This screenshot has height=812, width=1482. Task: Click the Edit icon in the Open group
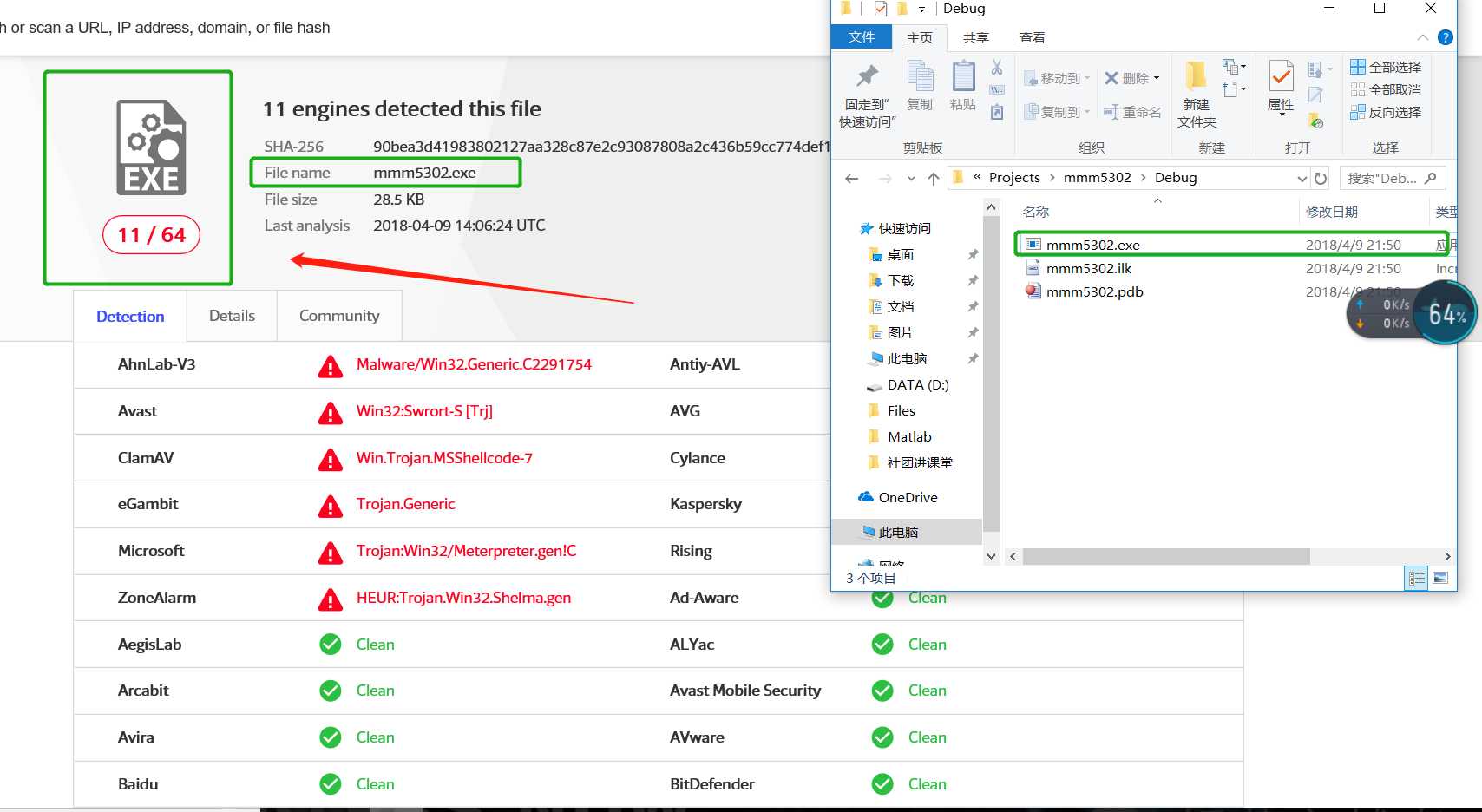click(1315, 95)
